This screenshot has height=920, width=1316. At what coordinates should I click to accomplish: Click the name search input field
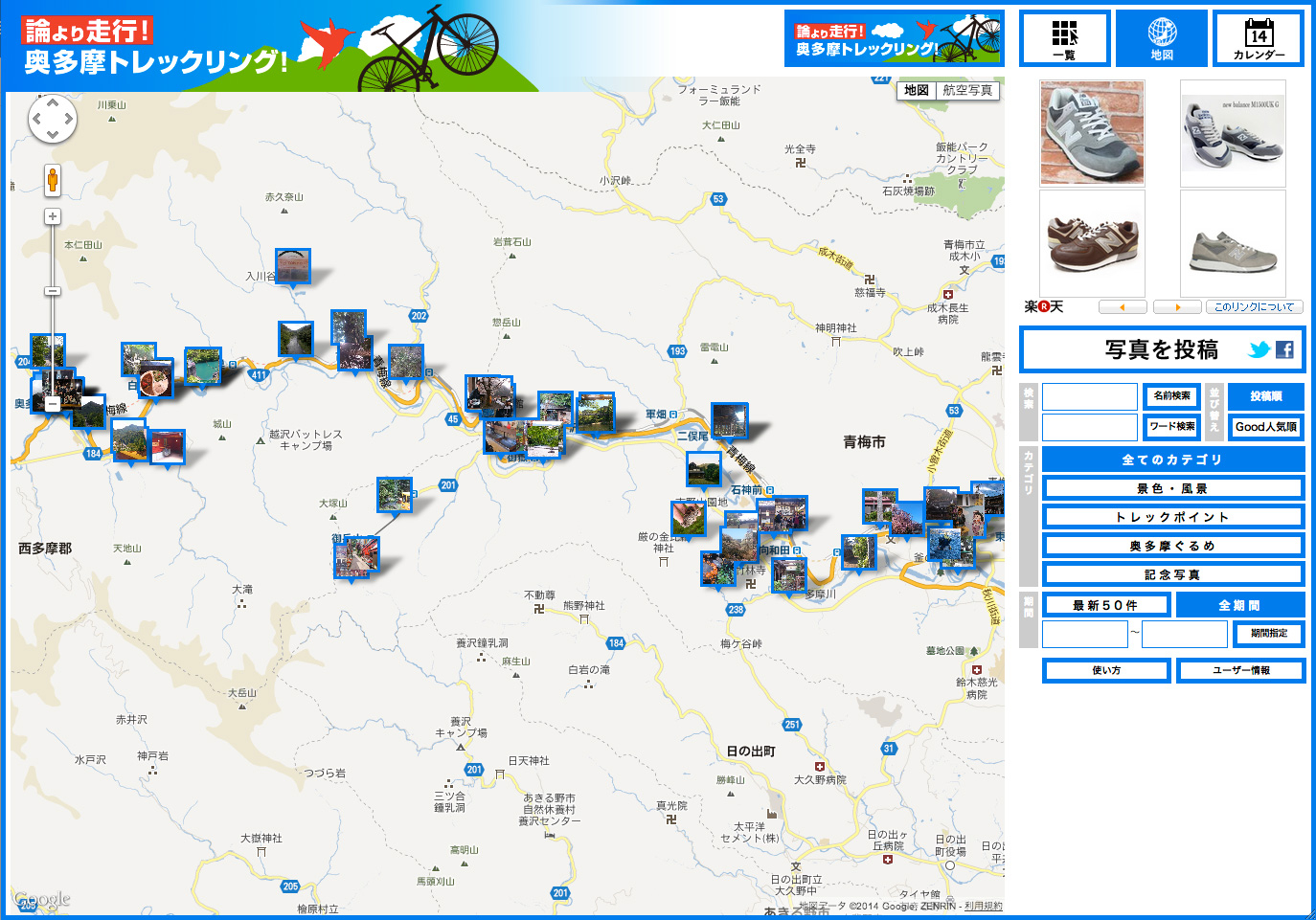click(1090, 396)
